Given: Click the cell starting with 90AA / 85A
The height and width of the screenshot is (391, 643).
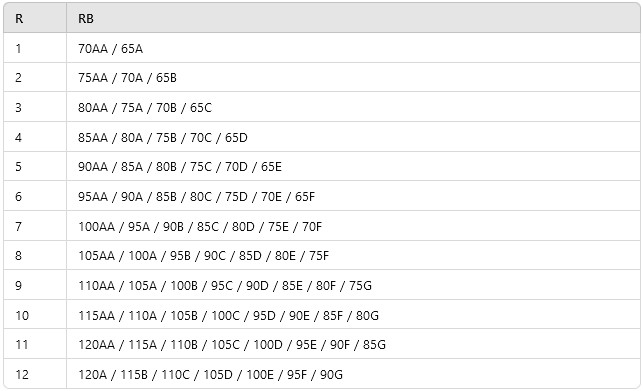Looking at the screenshot, I should (x=353, y=167).
